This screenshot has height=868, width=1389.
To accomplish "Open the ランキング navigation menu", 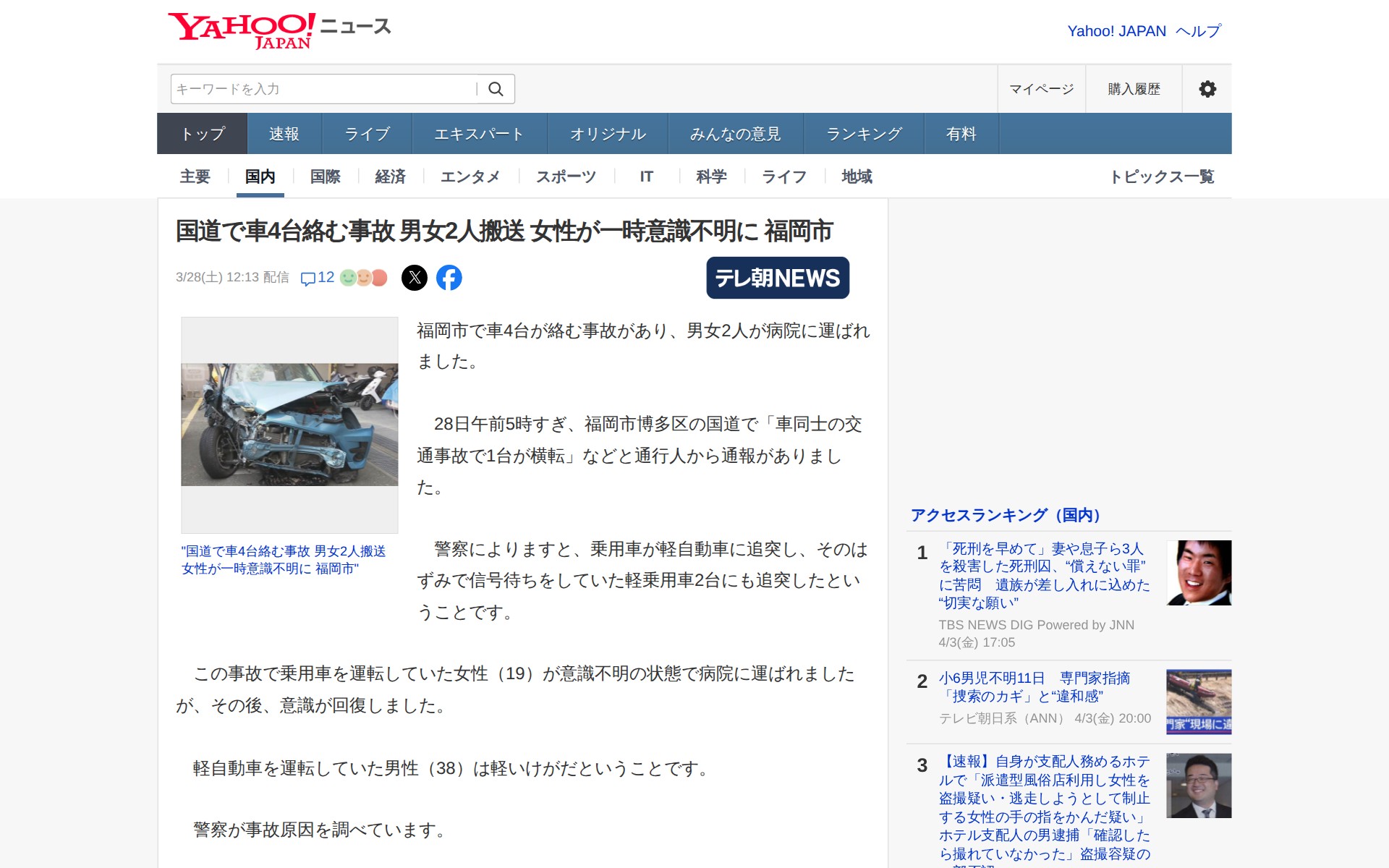I will [863, 133].
